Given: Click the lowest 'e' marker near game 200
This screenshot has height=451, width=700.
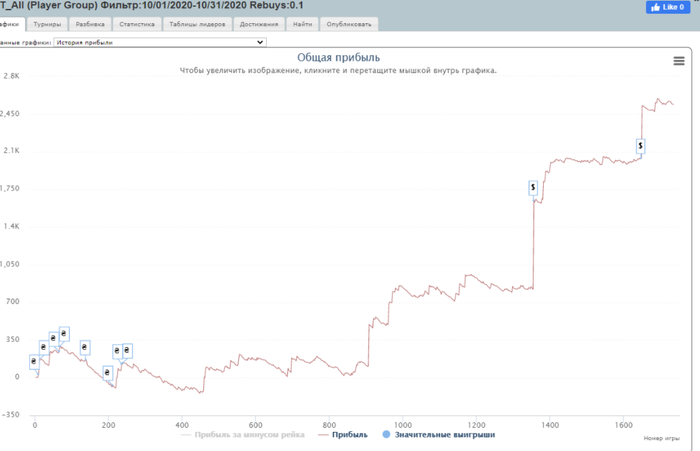Looking at the screenshot, I should tap(107, 372).
